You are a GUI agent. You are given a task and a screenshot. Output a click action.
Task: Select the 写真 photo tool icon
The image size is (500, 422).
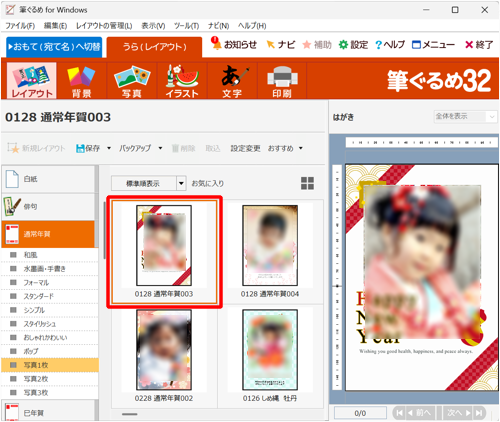132,81
